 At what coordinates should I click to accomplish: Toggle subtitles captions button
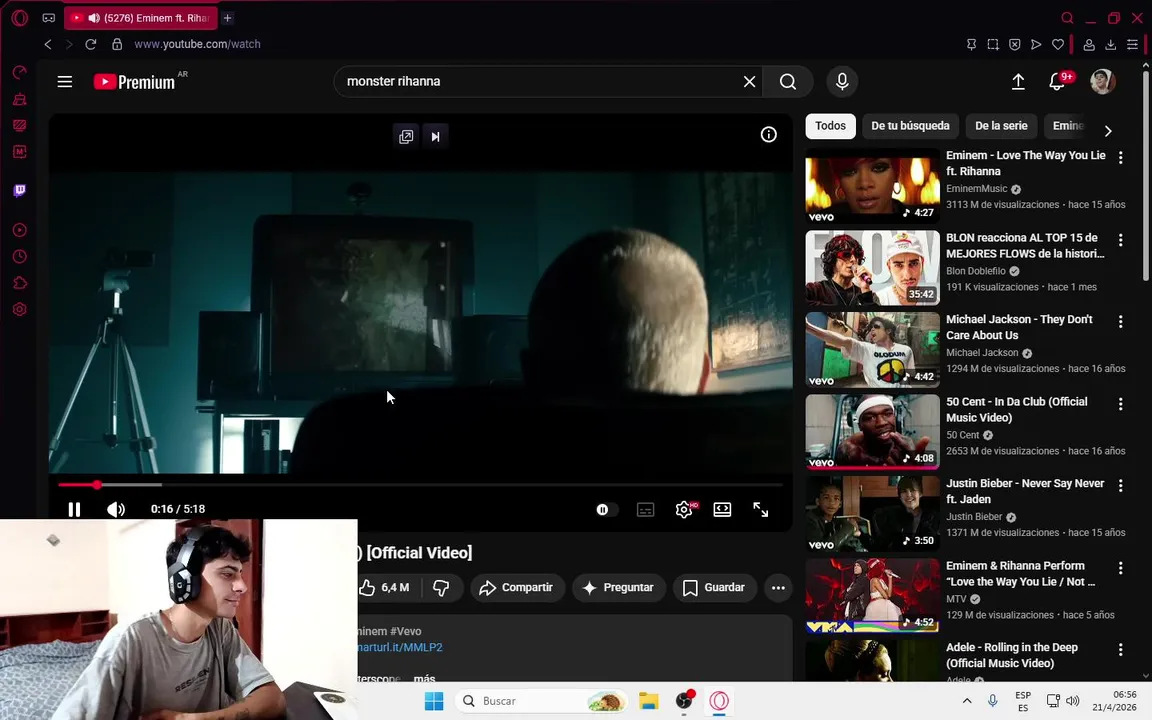(x=645, y=509)
